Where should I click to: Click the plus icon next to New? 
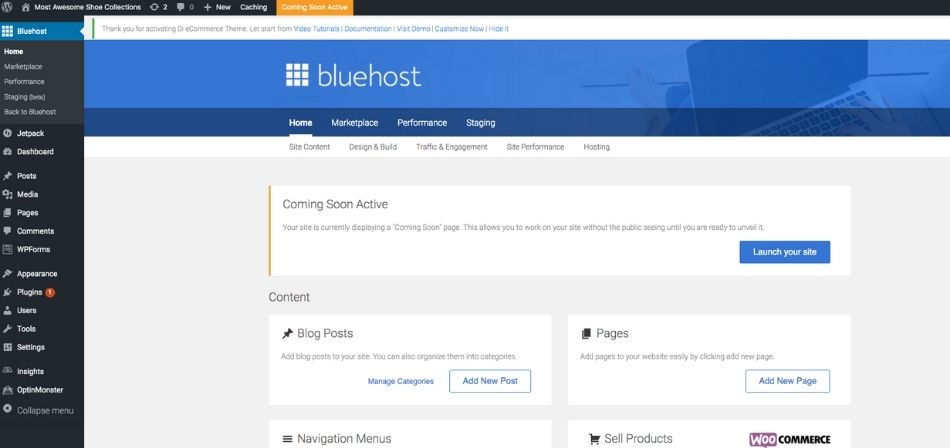[x=207, y=7]
